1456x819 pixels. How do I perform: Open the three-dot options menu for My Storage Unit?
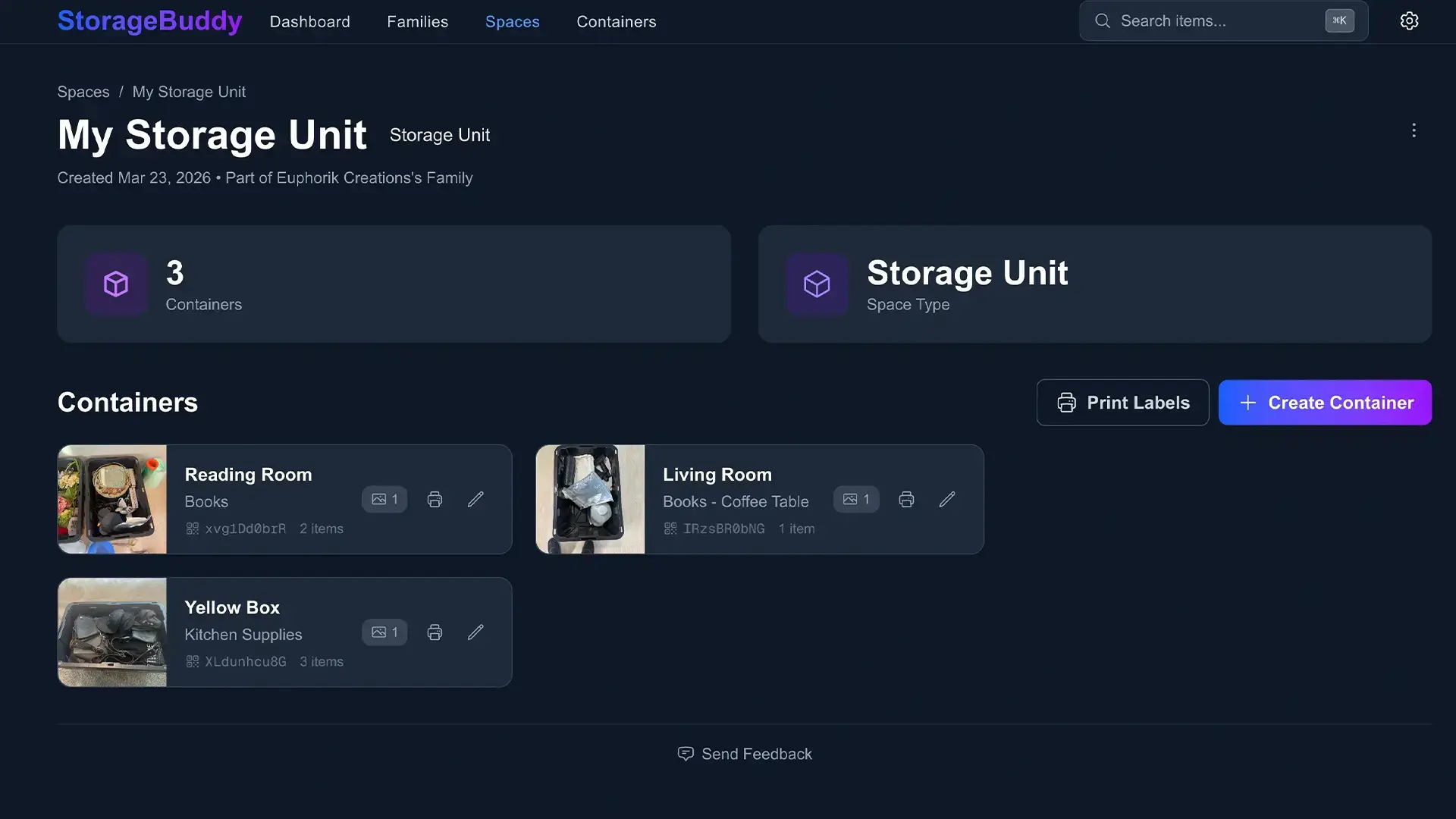click(x=1414, y=130)
